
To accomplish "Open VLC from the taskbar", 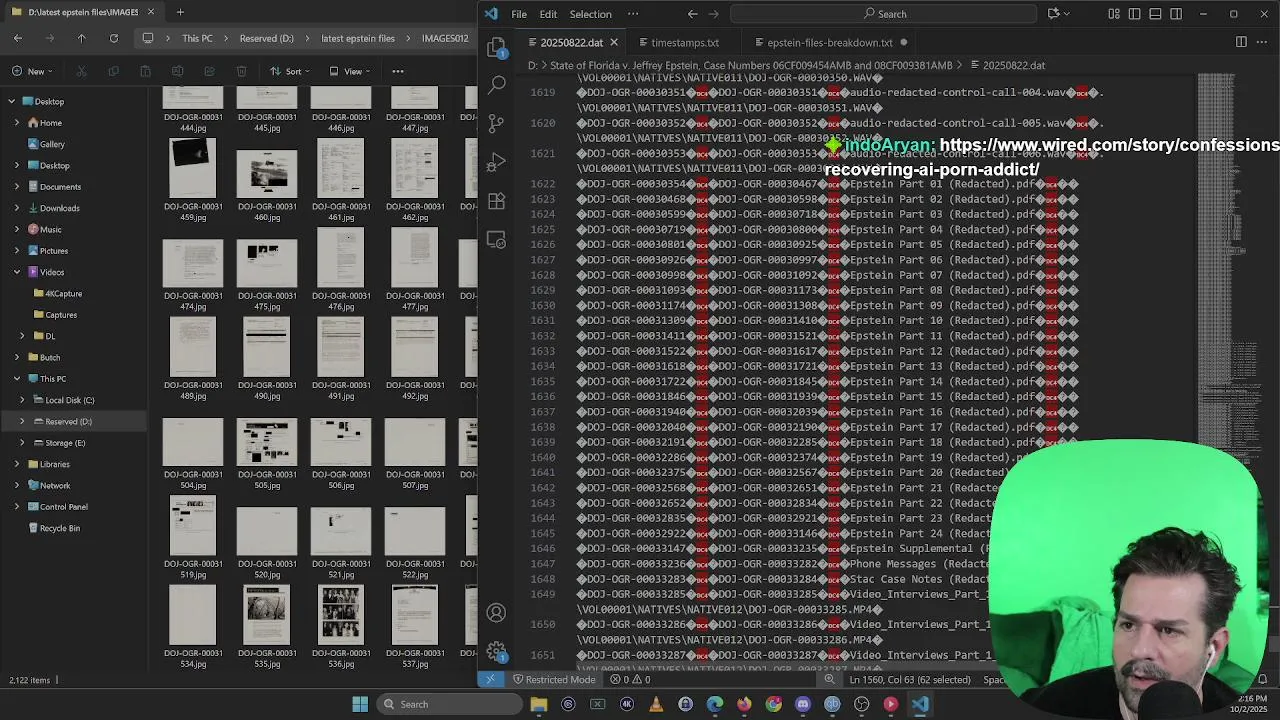I will (x=656, y=704).
